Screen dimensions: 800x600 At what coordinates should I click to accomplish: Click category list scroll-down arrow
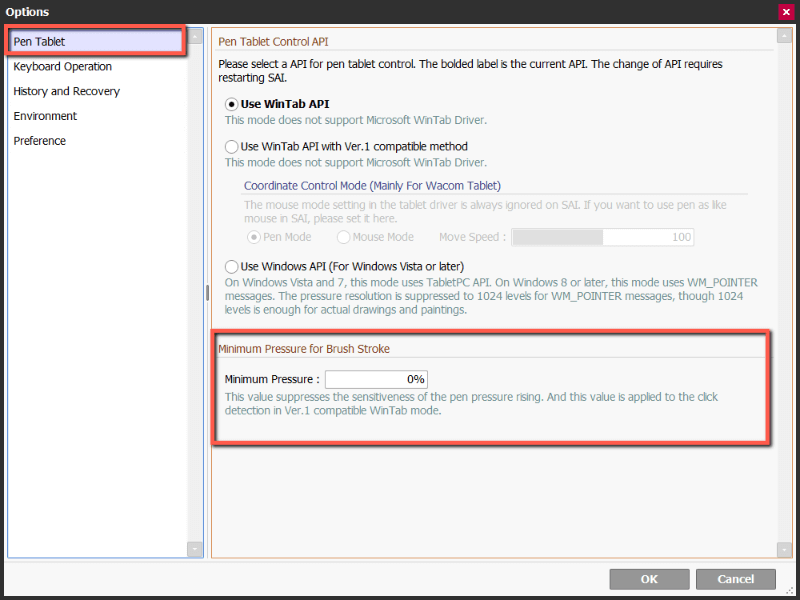pyautogui.click(x=195, y=549)
